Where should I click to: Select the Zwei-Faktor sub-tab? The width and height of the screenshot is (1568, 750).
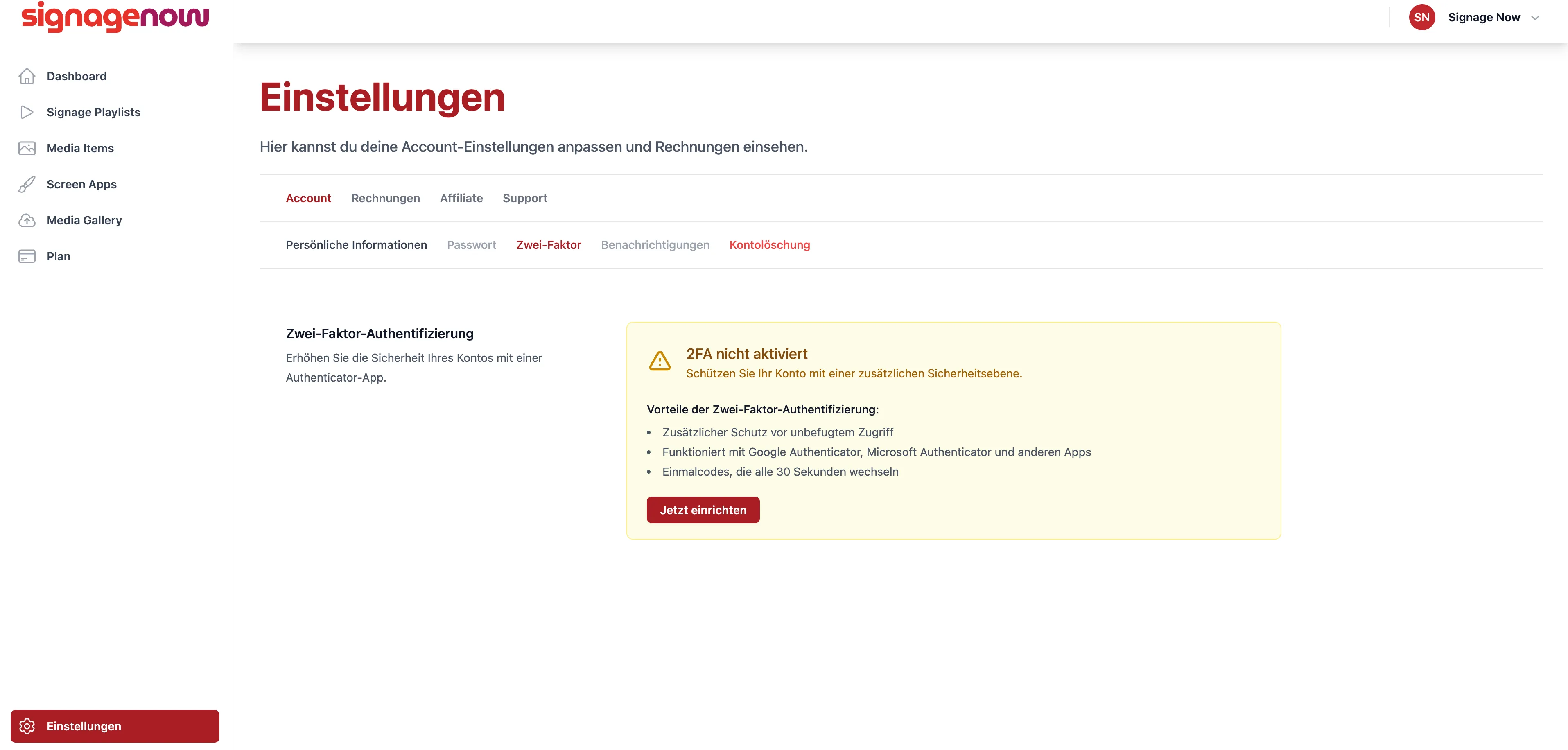coord(549,245)
